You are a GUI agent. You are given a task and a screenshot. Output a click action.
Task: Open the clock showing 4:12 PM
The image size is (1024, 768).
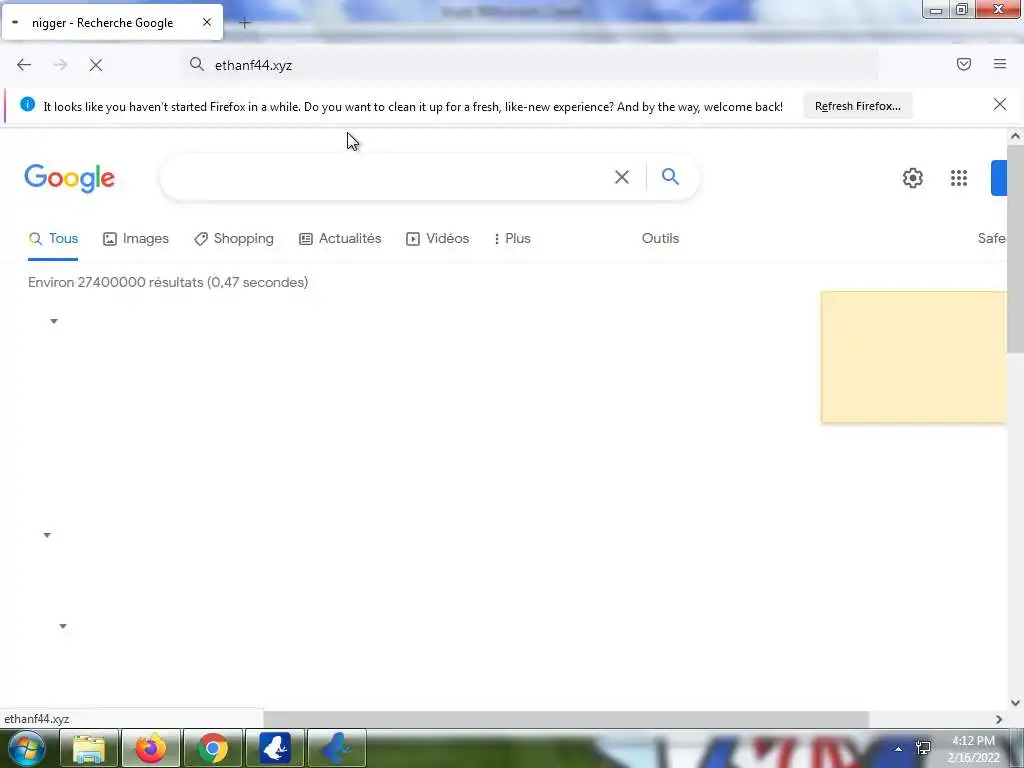(x=973, y=749)
